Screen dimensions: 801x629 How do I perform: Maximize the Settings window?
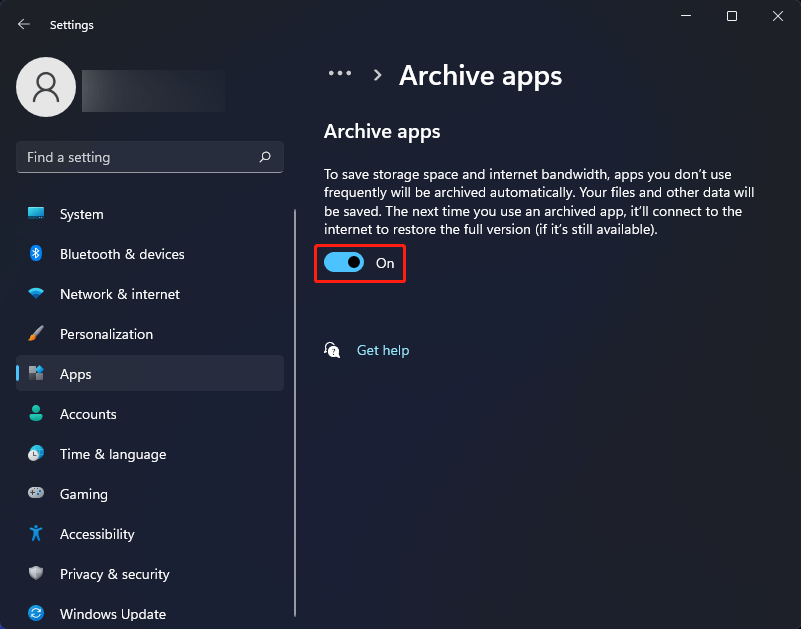click(732, 16)
